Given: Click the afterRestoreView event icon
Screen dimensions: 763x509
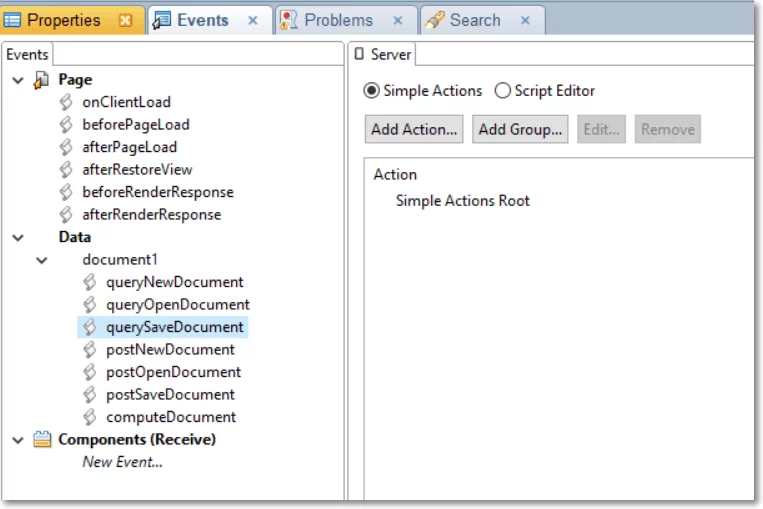Looking at the screenshot, I should point(66,170).
